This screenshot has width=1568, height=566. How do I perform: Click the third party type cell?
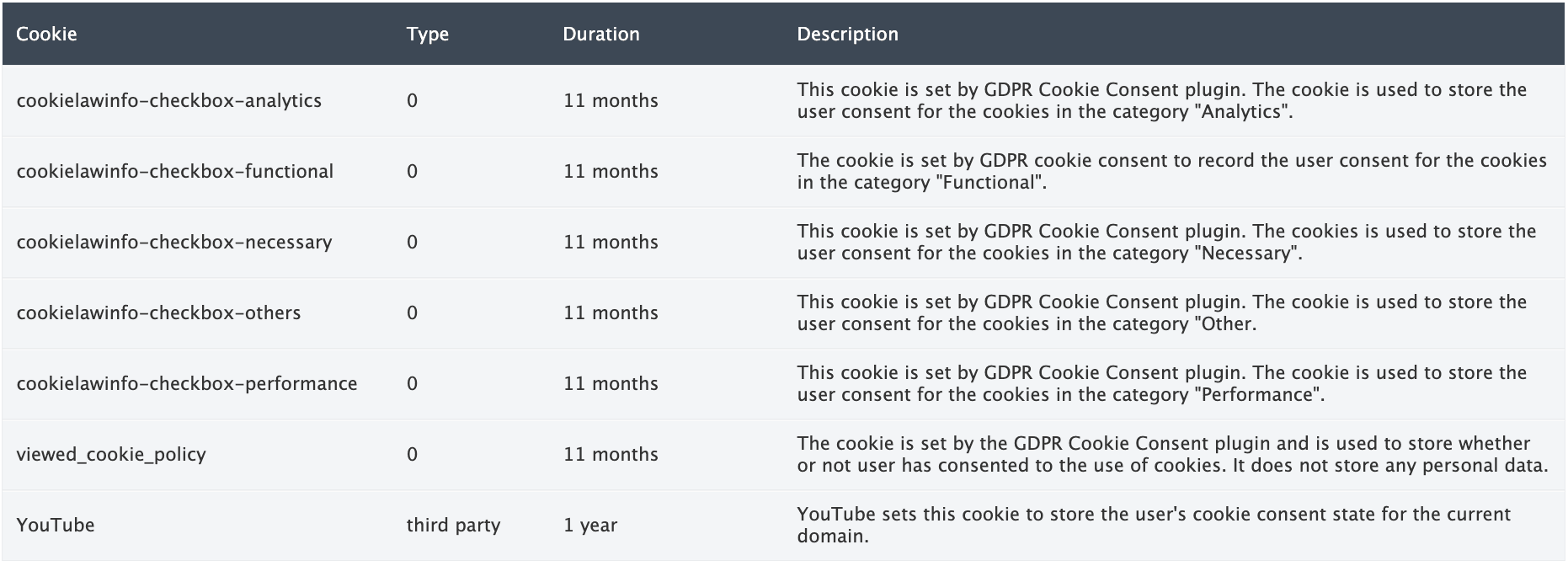[453, 526]
